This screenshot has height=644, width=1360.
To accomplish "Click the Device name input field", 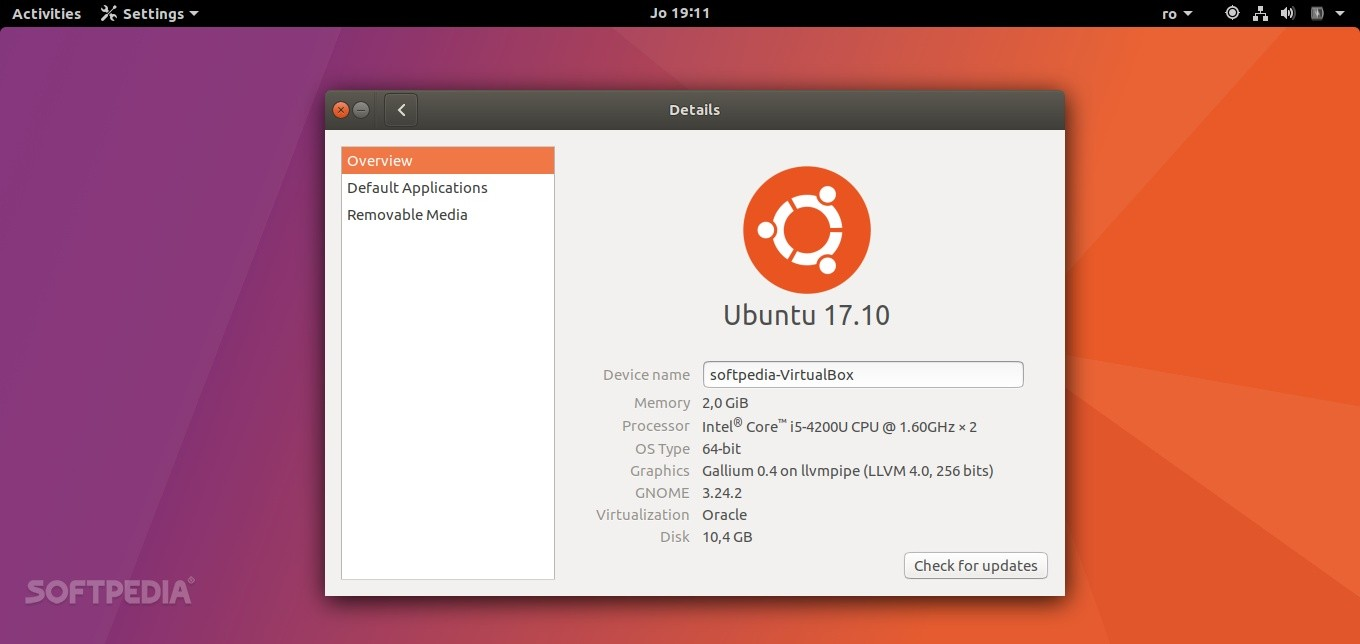I will (863, 375).
